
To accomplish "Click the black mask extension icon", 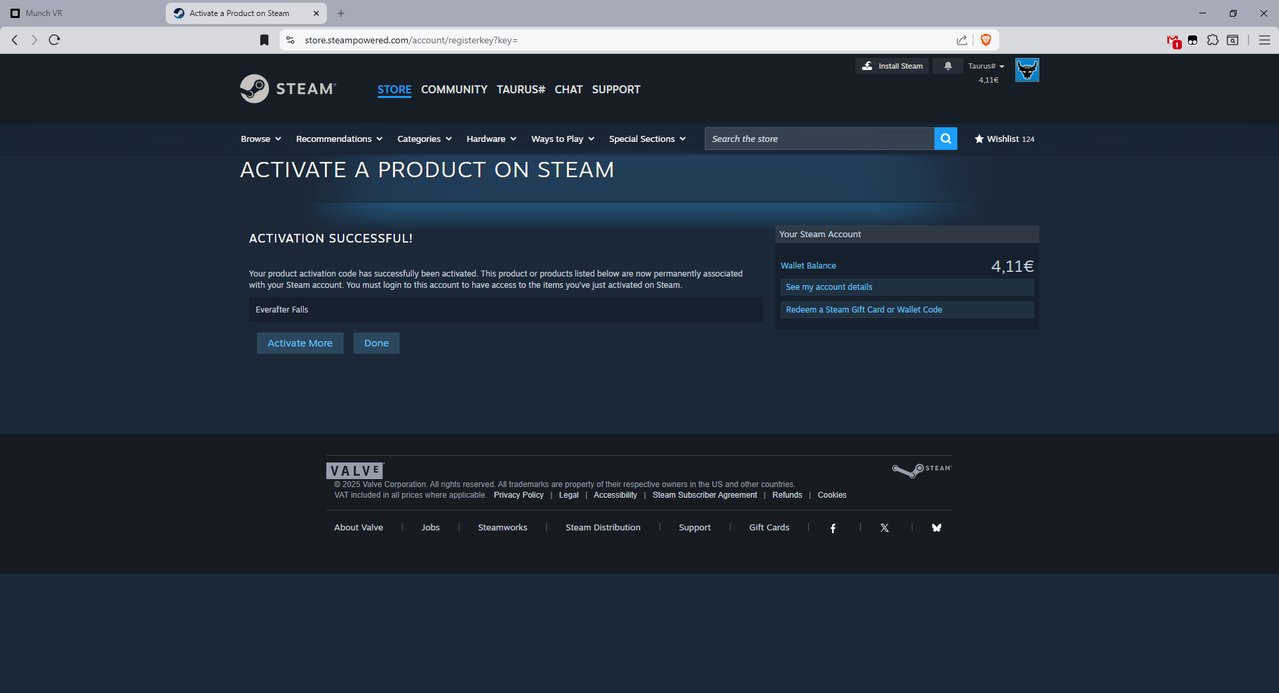I will coord(1193,40).
